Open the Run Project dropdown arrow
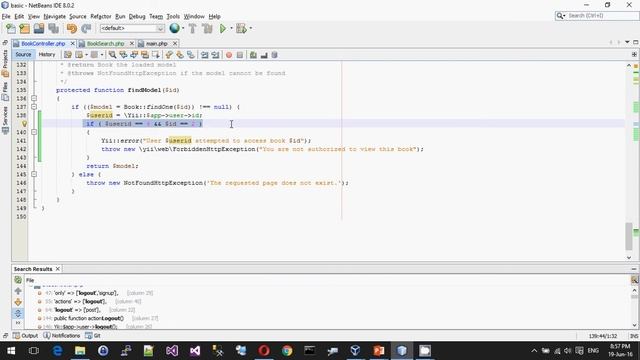The height and width of the screenshot is (360, 640). 231,28
